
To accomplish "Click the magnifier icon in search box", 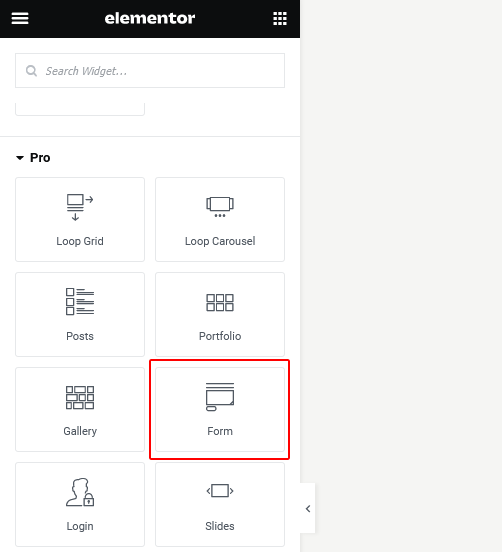I will point(31,71).
